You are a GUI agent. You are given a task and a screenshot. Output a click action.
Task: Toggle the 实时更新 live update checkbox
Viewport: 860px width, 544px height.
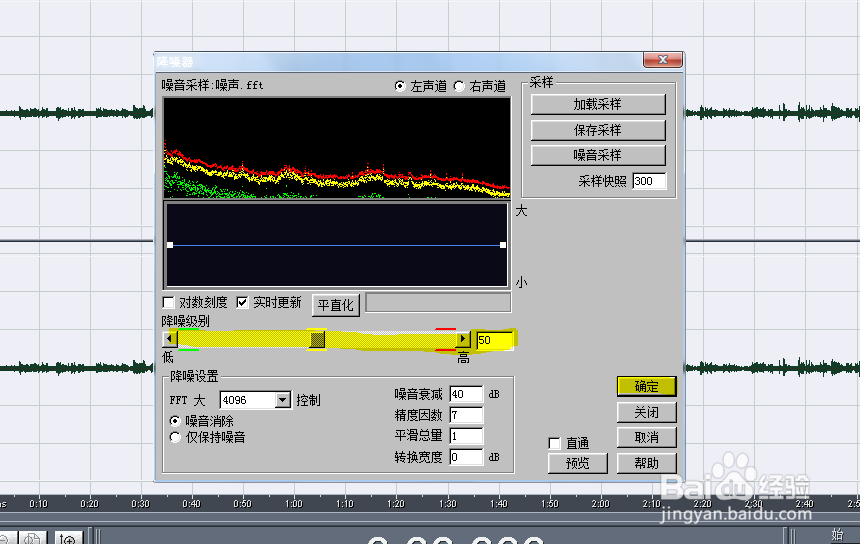[242, 303]
